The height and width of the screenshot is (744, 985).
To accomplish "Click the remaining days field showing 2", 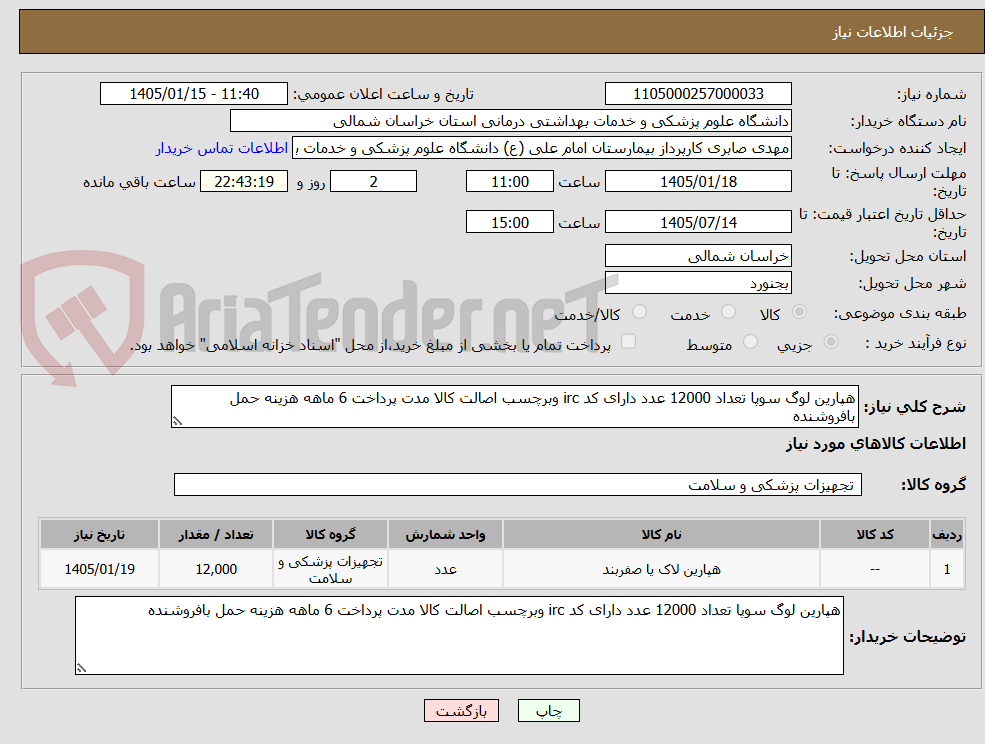I will click(x=373, y=182).
